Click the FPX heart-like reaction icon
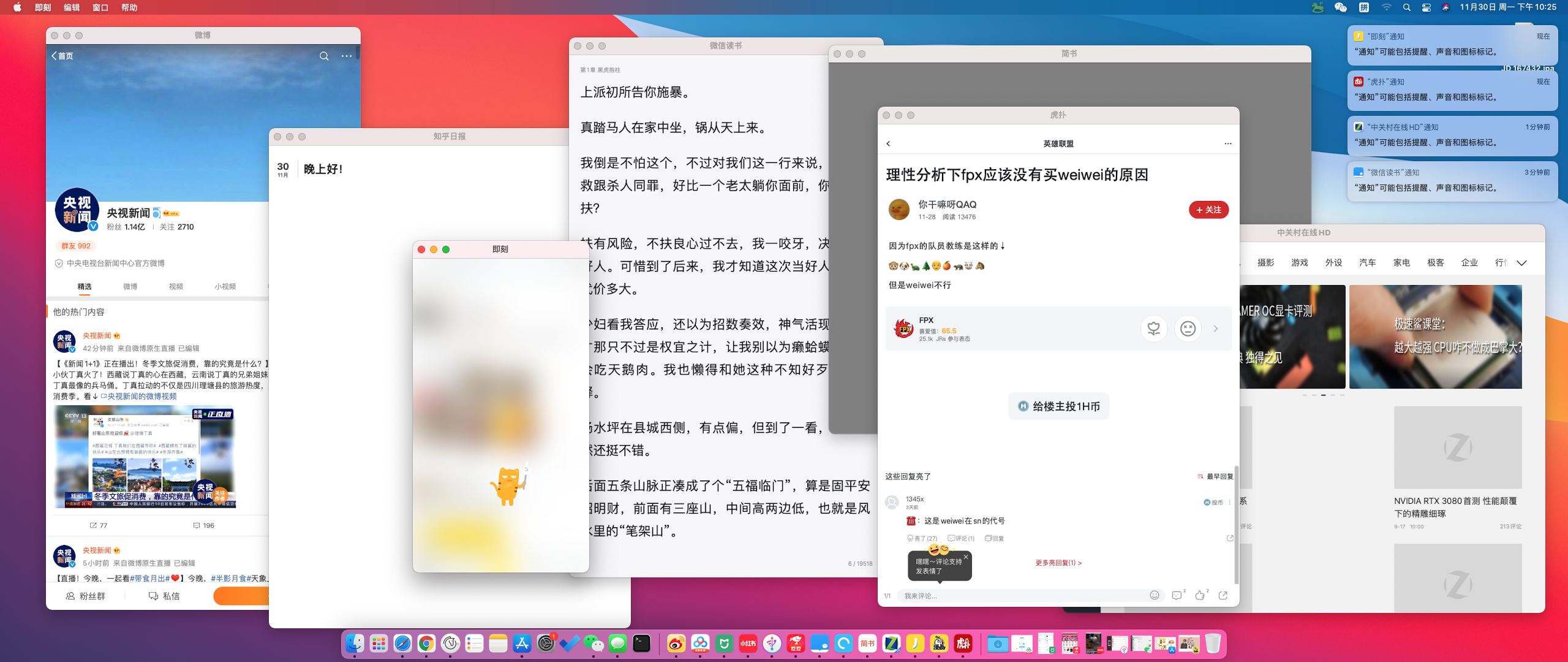Screen dimensions: 1568x662 click(1153, 329)
